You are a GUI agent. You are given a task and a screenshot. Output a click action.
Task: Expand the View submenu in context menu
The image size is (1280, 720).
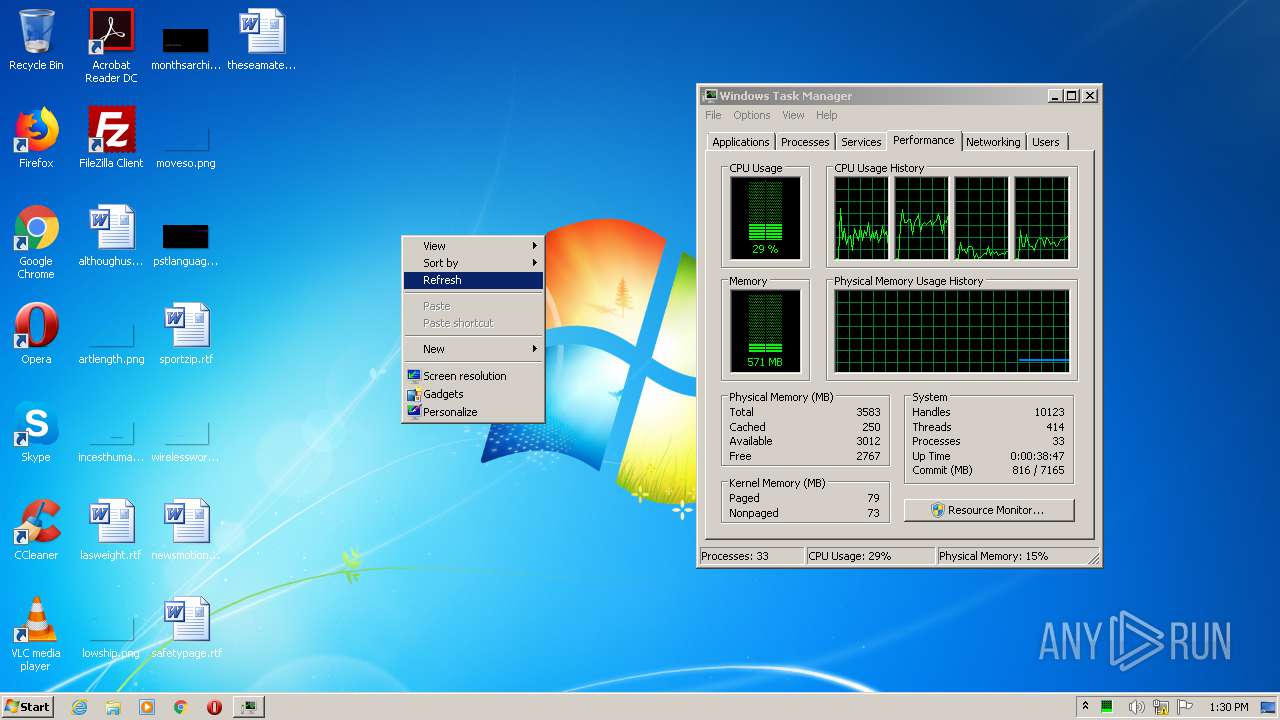click(x=473, y=246)
